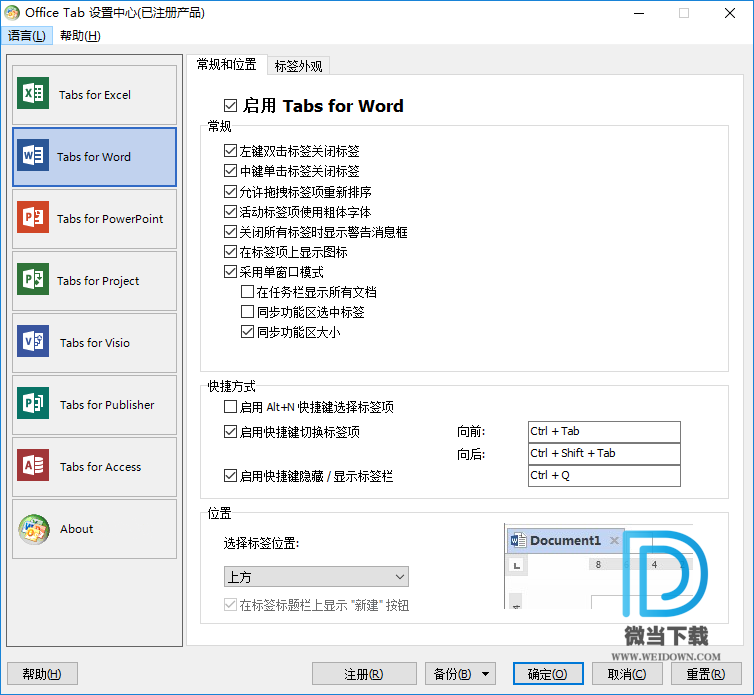Toggle 启用快捷键切换标签项
The width and height of the screenshot is (754, 695).
(x=230, y=432)
